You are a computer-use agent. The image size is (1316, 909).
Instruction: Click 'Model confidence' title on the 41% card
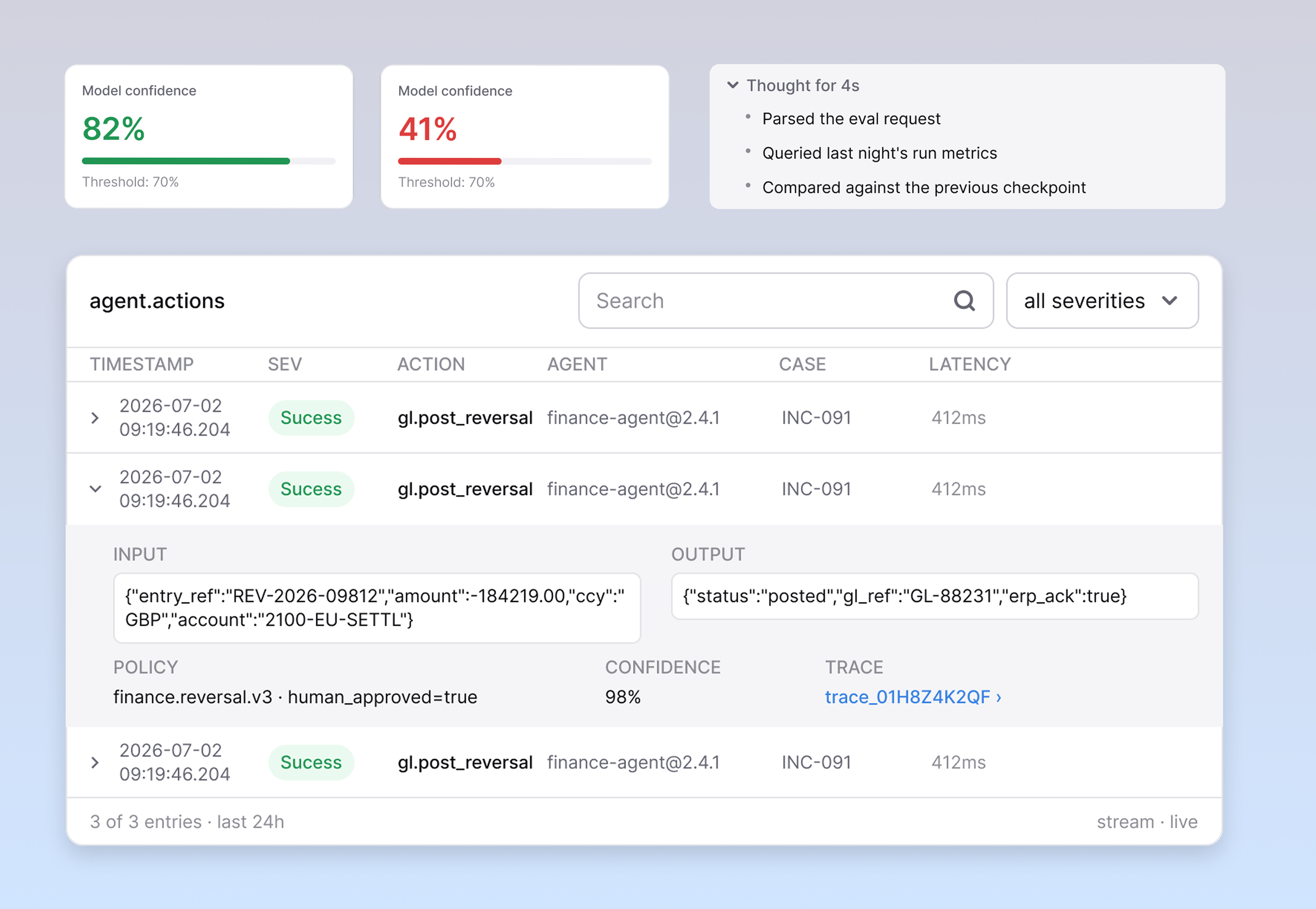point(455,91)
